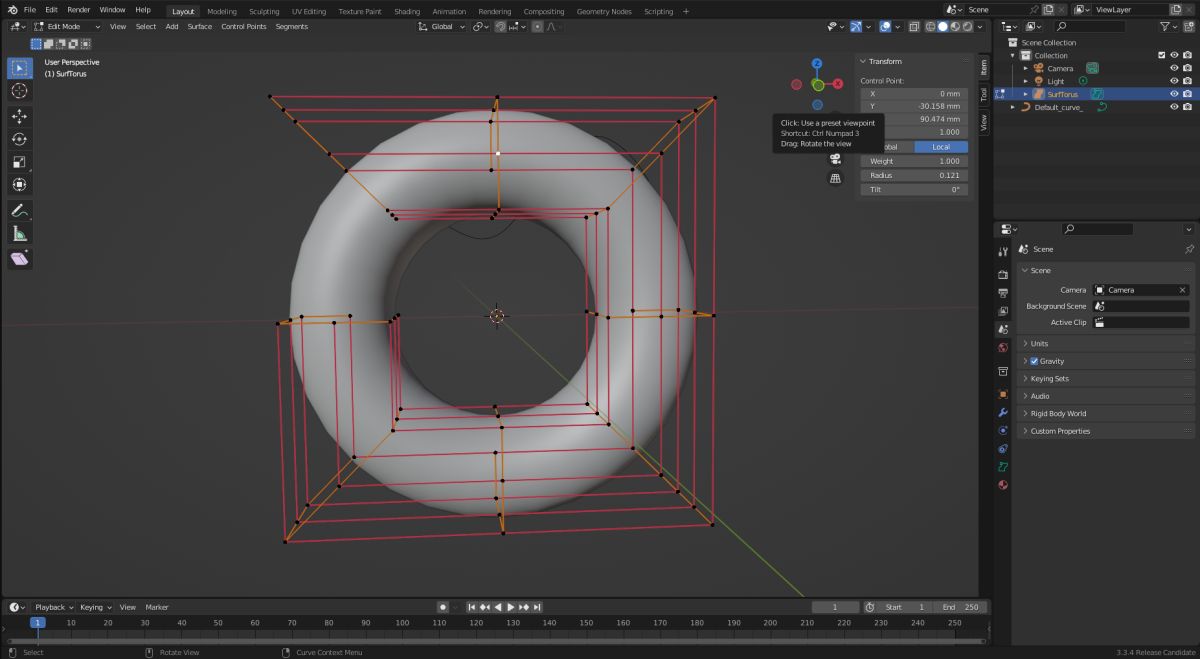Viewport: 1200px width, 659px height.
Task: Select the Draw curve tool
Action: 19,211
